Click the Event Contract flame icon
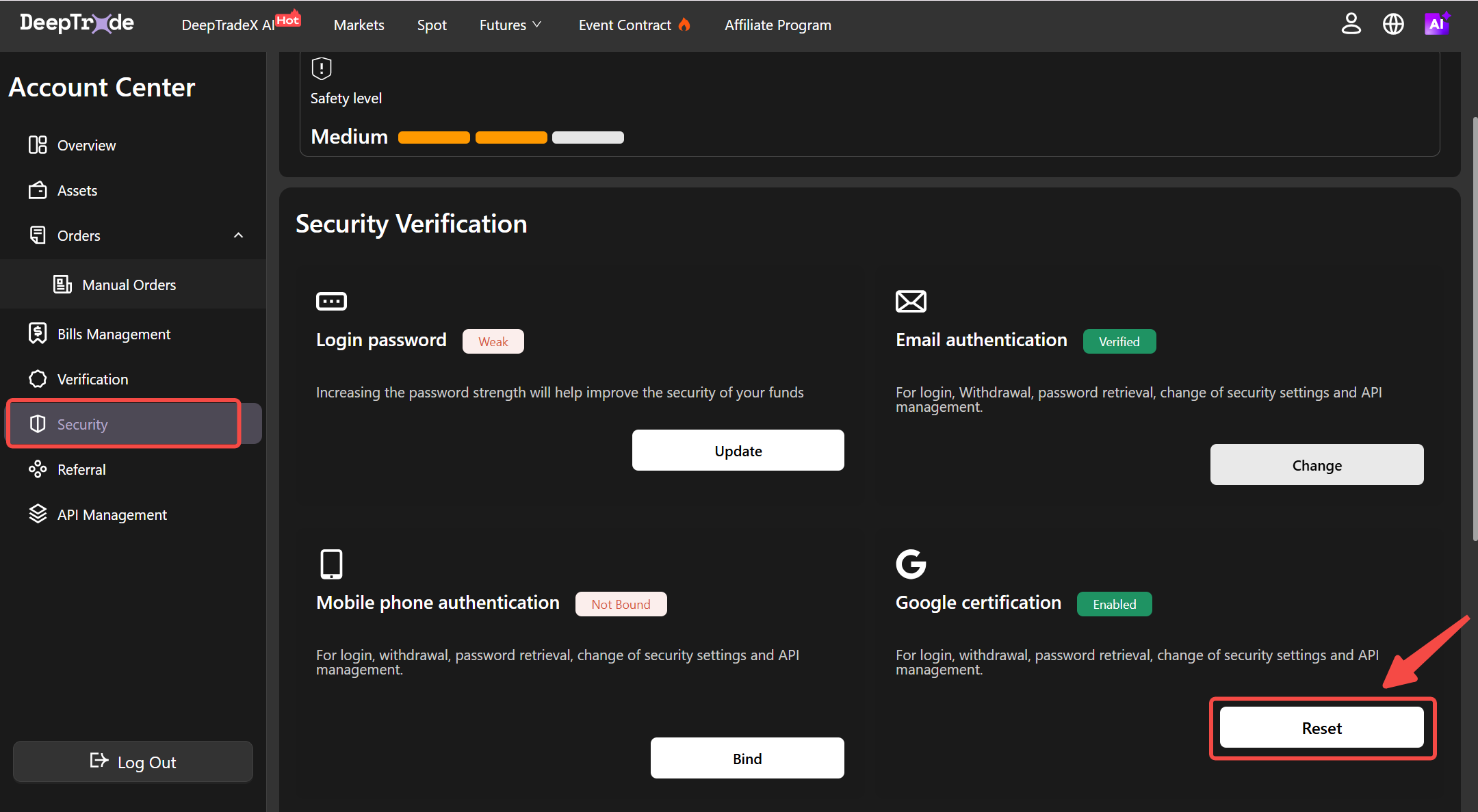This screenshot has width=1478, height=812. coord(684,25)
